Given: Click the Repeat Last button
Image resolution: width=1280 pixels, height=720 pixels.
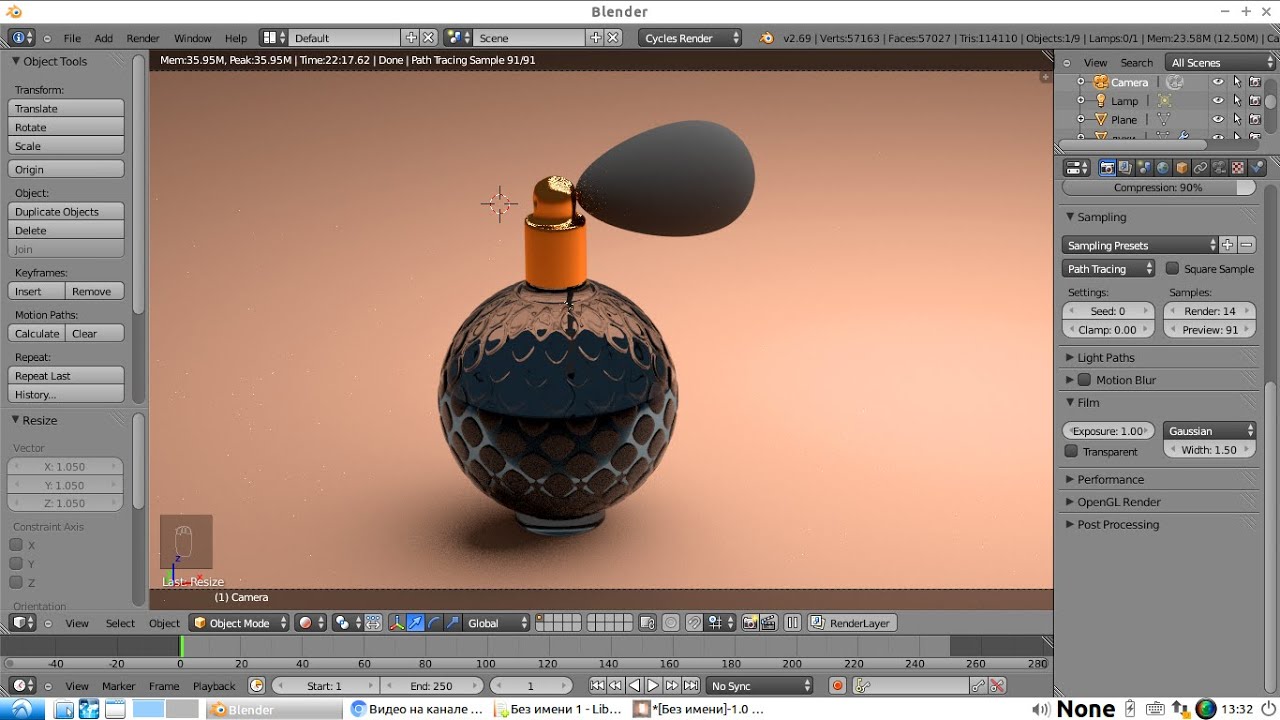Looking at the screenshot, I should [x=66, y=376].
